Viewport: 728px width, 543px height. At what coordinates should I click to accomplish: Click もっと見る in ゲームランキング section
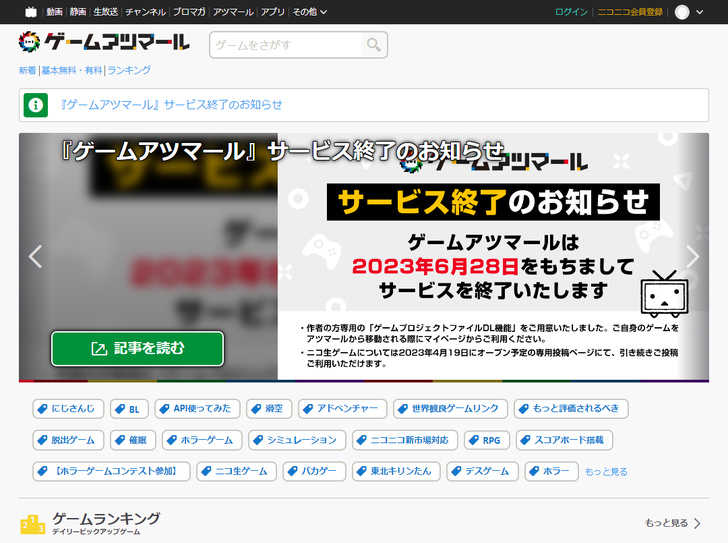tap(672, 524)
